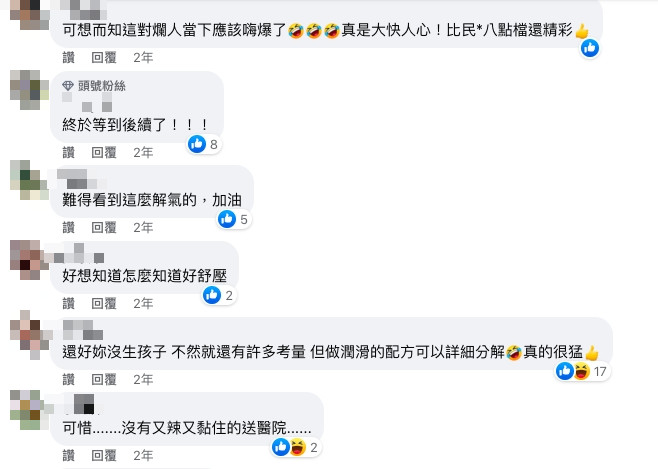Reply to the 終於等到後續了 comment

point(104,152)
